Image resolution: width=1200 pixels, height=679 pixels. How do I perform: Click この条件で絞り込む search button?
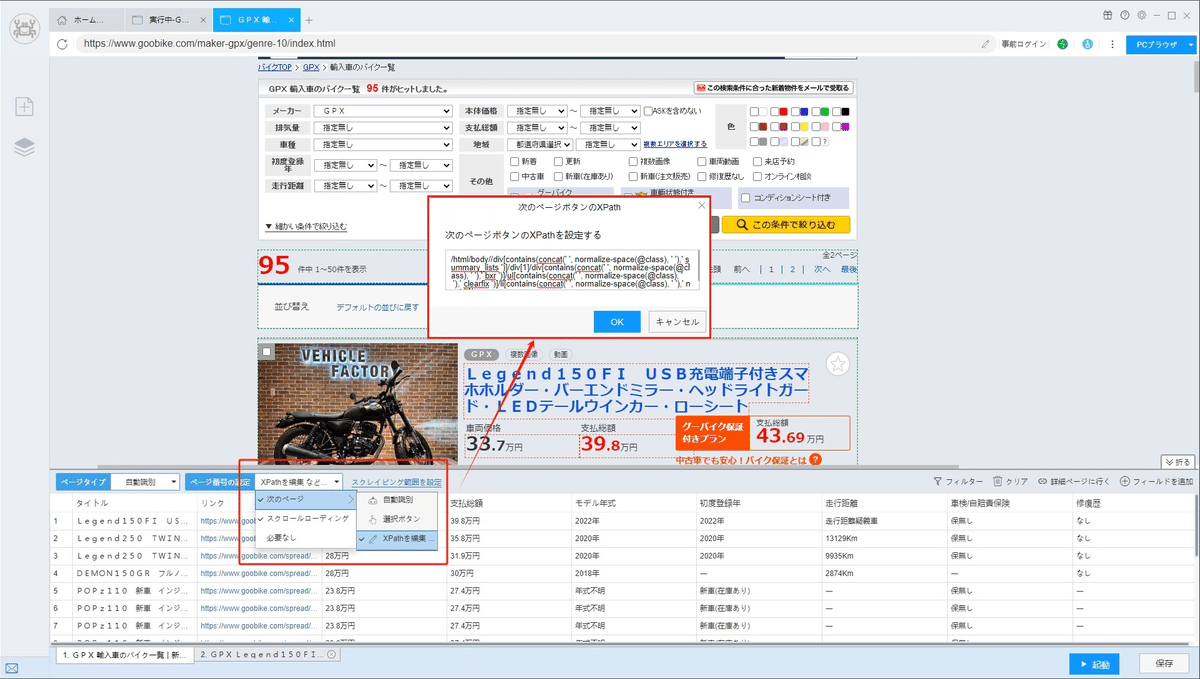click(x=786, y=225)
